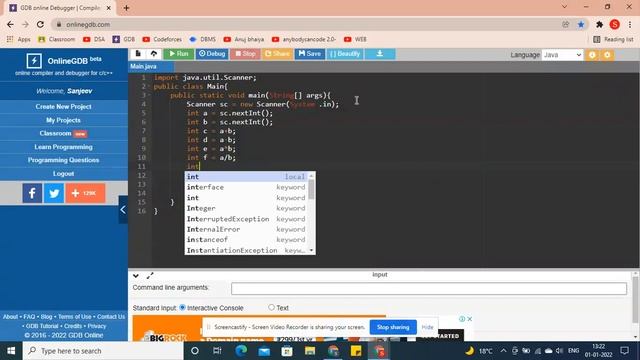The width and height of the screenshot is (640, 360).
Task: Click the Terms of Use footer link
Action: pos(75,317)
